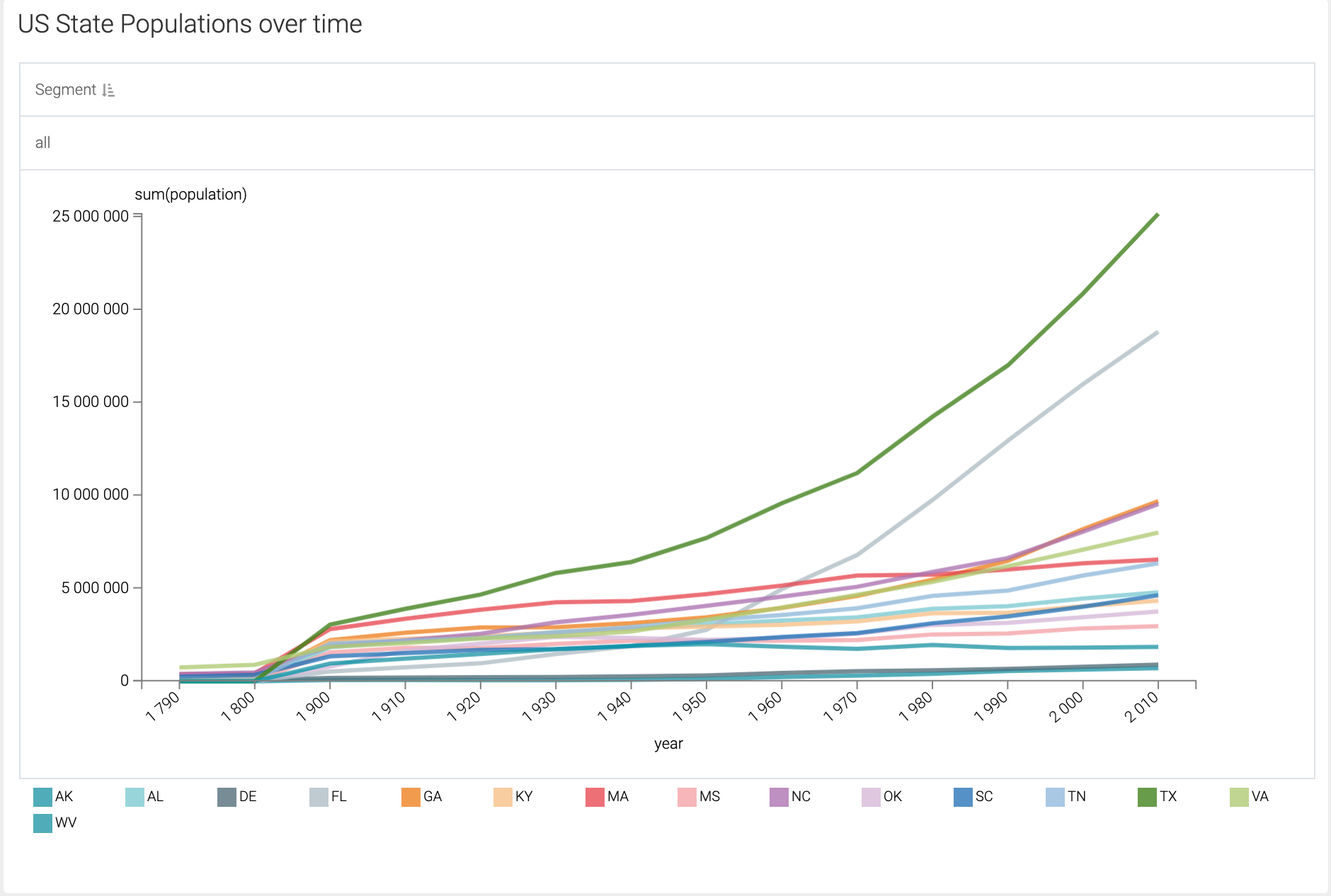This screenshot has width=1331, height=896.
Task: Toggle the WV legend entry swatch
Action: point(42,823)
